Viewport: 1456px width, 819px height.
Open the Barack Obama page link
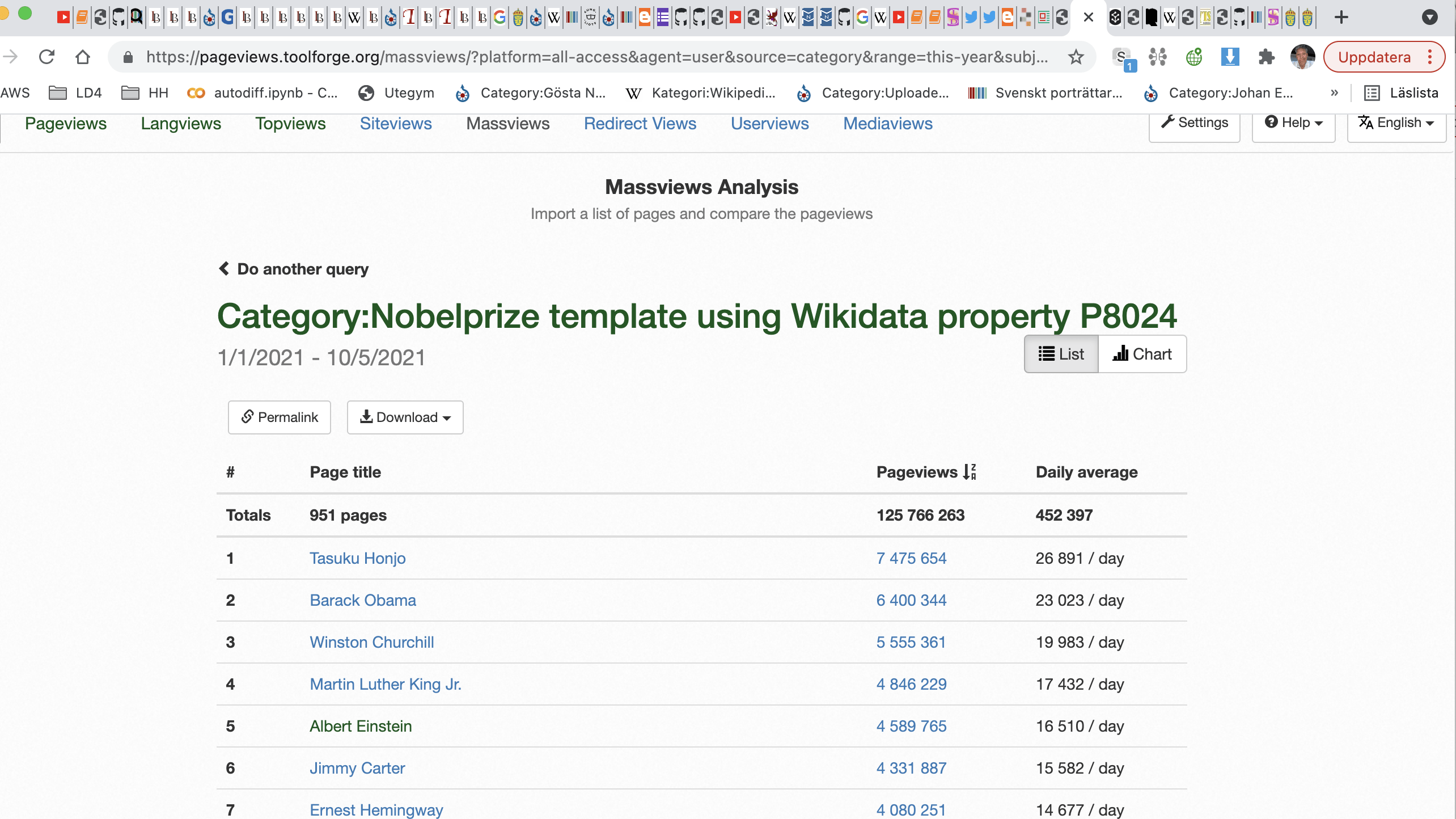[x=363, y=600]
